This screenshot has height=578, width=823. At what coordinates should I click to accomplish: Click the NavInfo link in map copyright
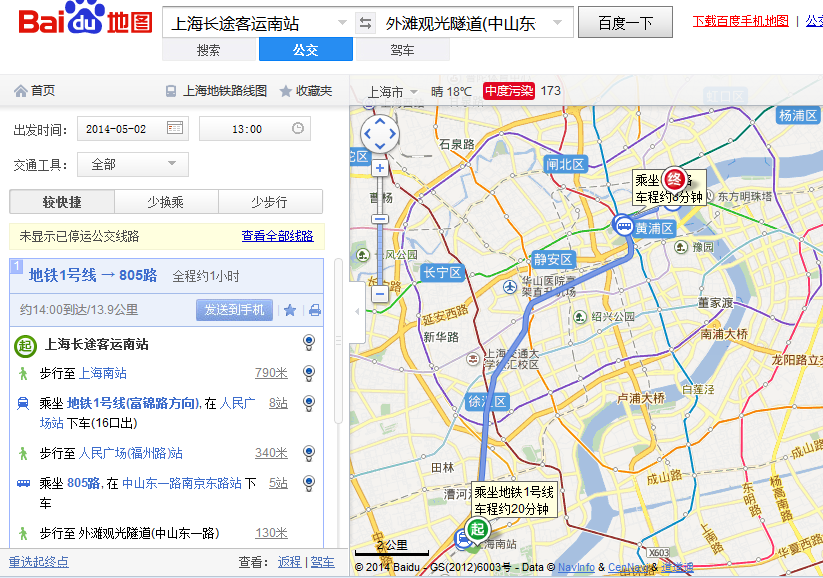[576, 567]
